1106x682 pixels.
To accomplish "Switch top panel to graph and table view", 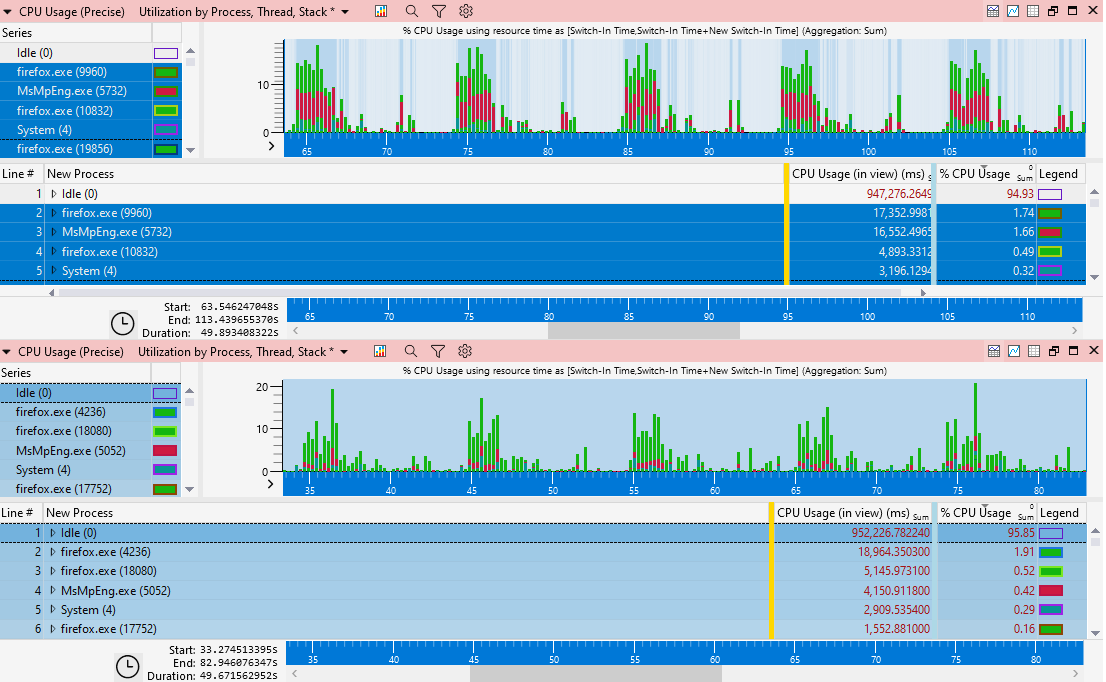I will (x=993, y=11).
